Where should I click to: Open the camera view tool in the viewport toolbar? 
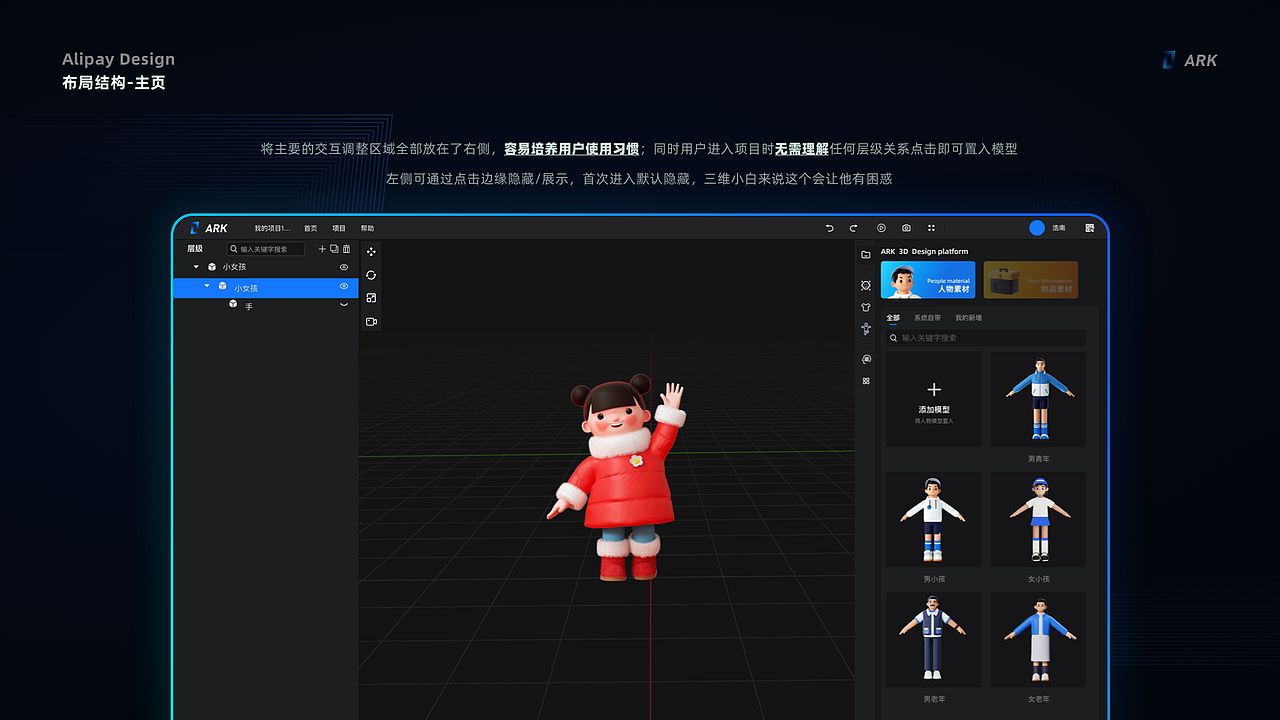371,320
